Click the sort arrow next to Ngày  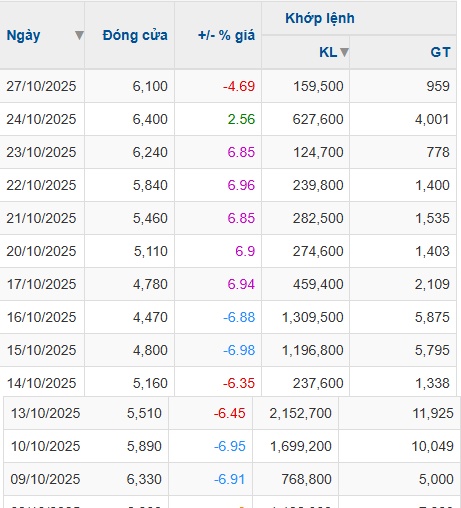[x=79, y=35]
